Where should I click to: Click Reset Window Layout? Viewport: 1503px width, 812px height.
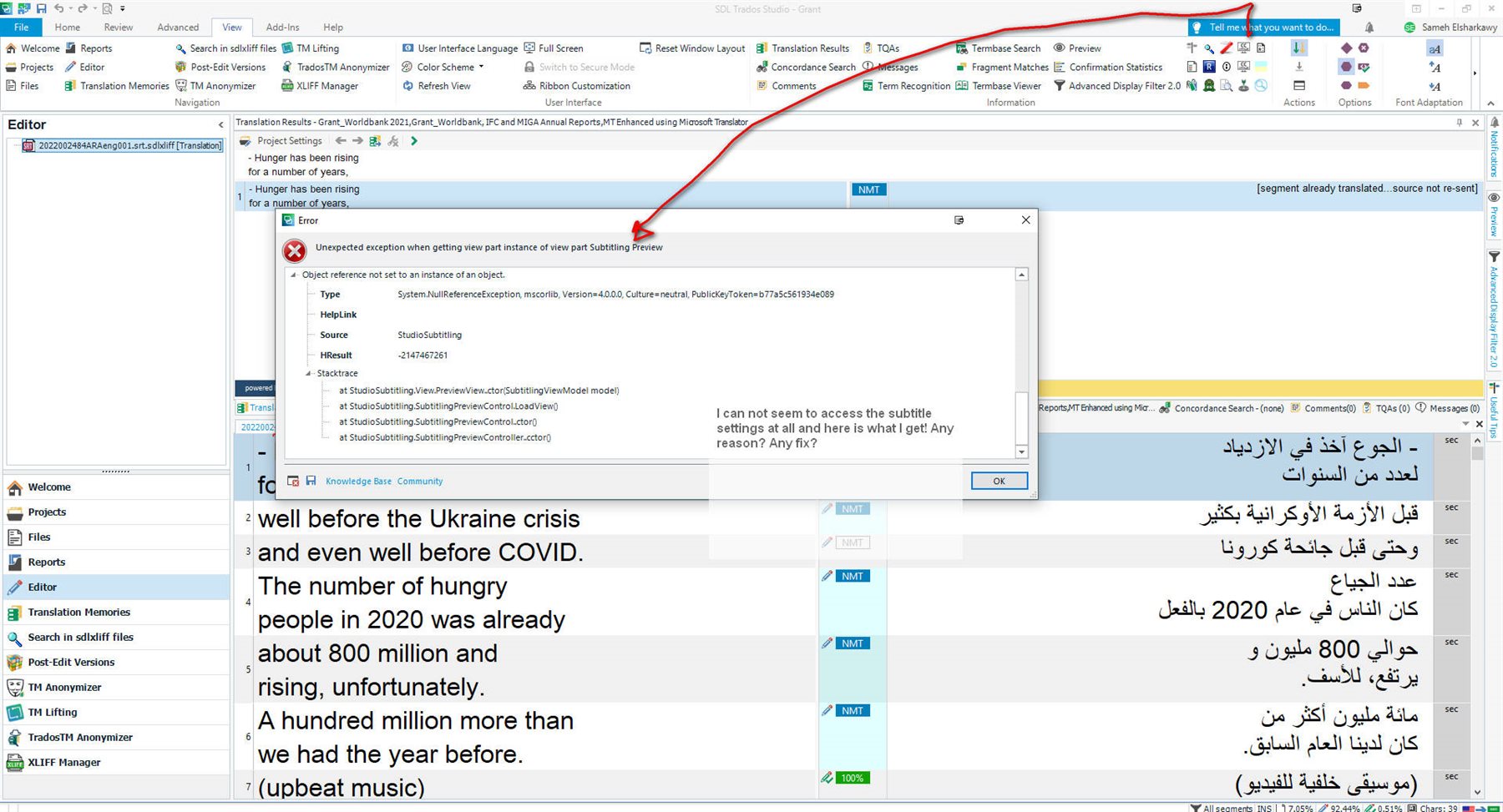point(692,48)
